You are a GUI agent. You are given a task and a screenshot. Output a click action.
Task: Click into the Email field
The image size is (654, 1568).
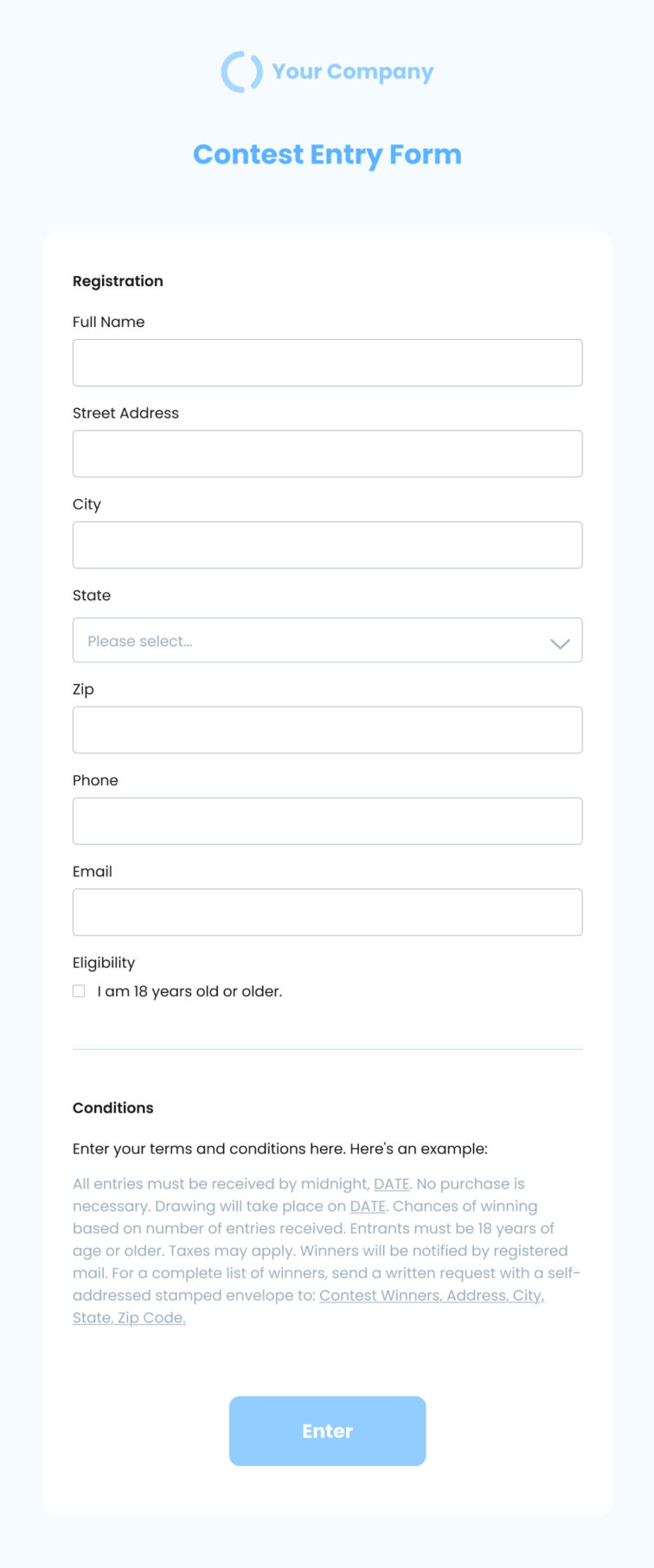[x=327, y=912]
